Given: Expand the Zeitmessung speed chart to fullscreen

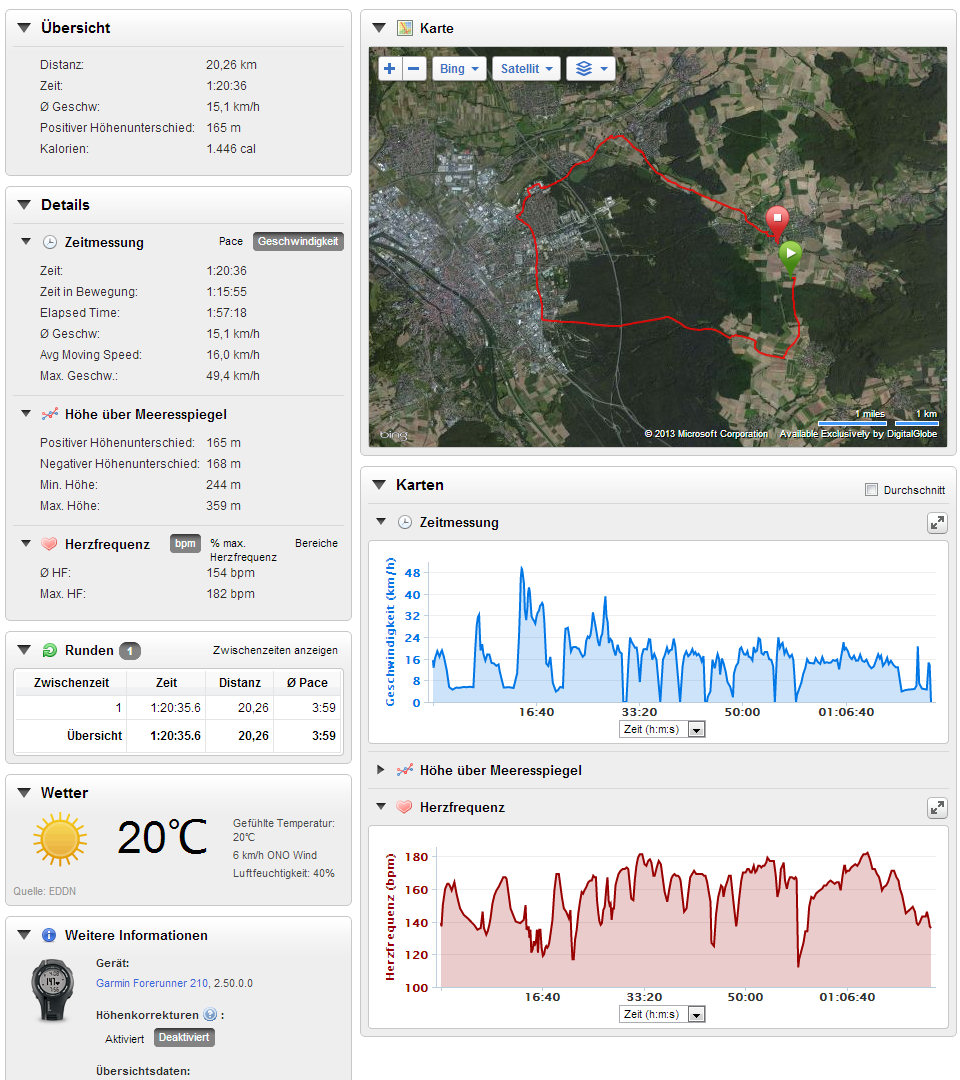Looking at the screenshot, I should pos(937,523).
